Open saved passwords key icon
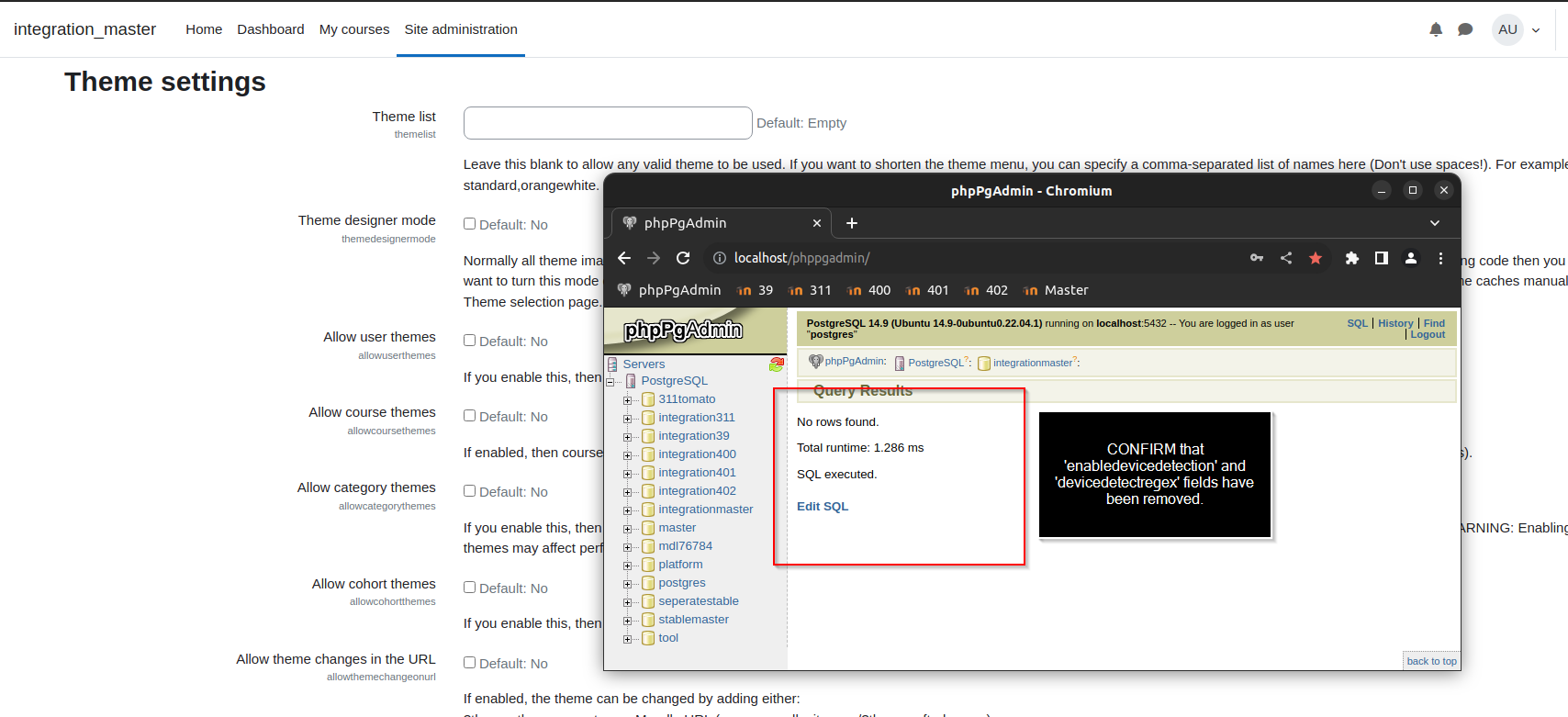 (1257, 258)
